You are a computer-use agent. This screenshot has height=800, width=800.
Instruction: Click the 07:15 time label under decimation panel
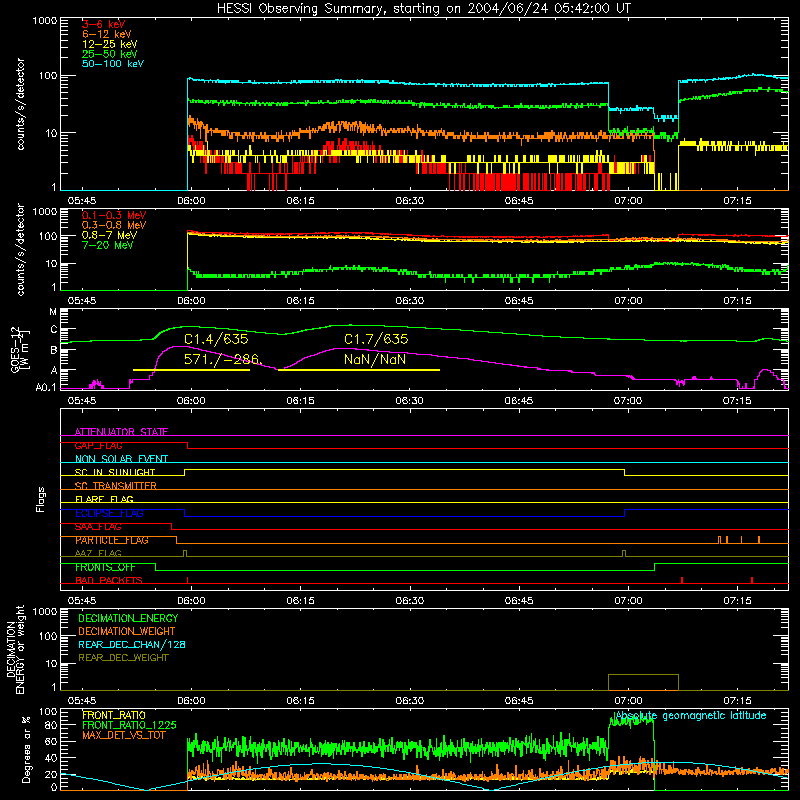737,701
